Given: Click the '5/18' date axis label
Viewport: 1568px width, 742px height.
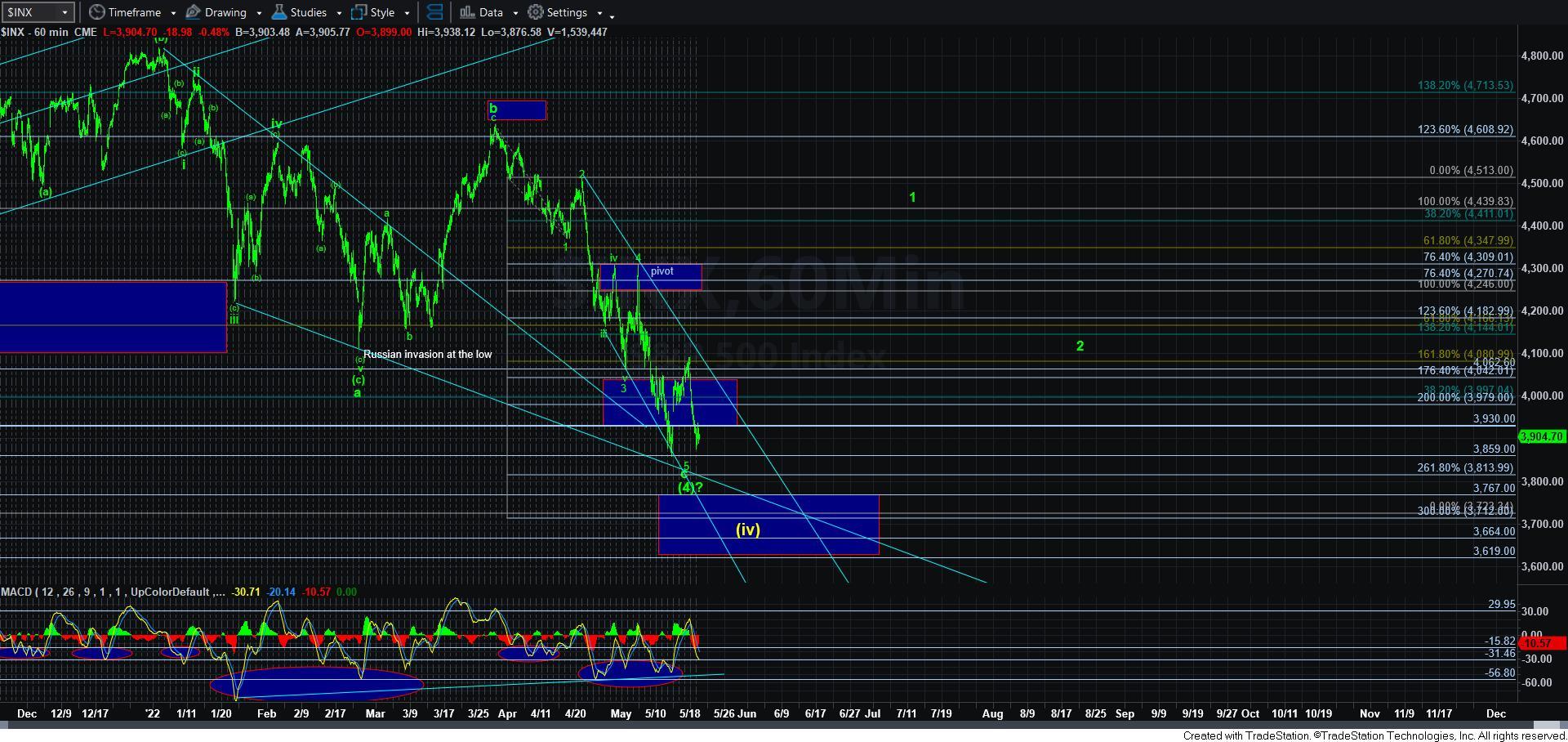Looking at the screenshot, I should pyautogui.click(x=689, y=713).
